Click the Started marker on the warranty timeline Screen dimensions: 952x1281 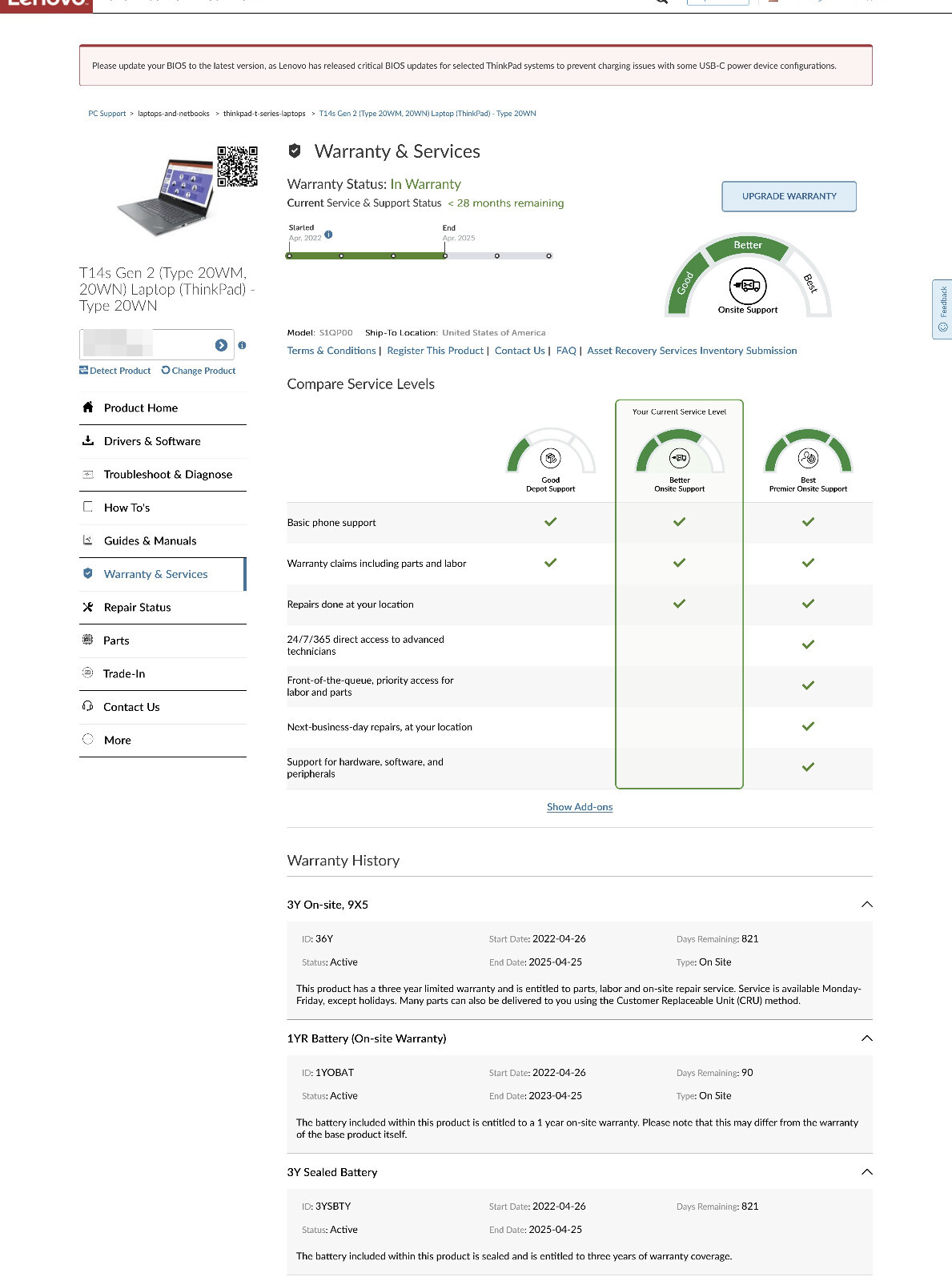(x=289, y=256)
